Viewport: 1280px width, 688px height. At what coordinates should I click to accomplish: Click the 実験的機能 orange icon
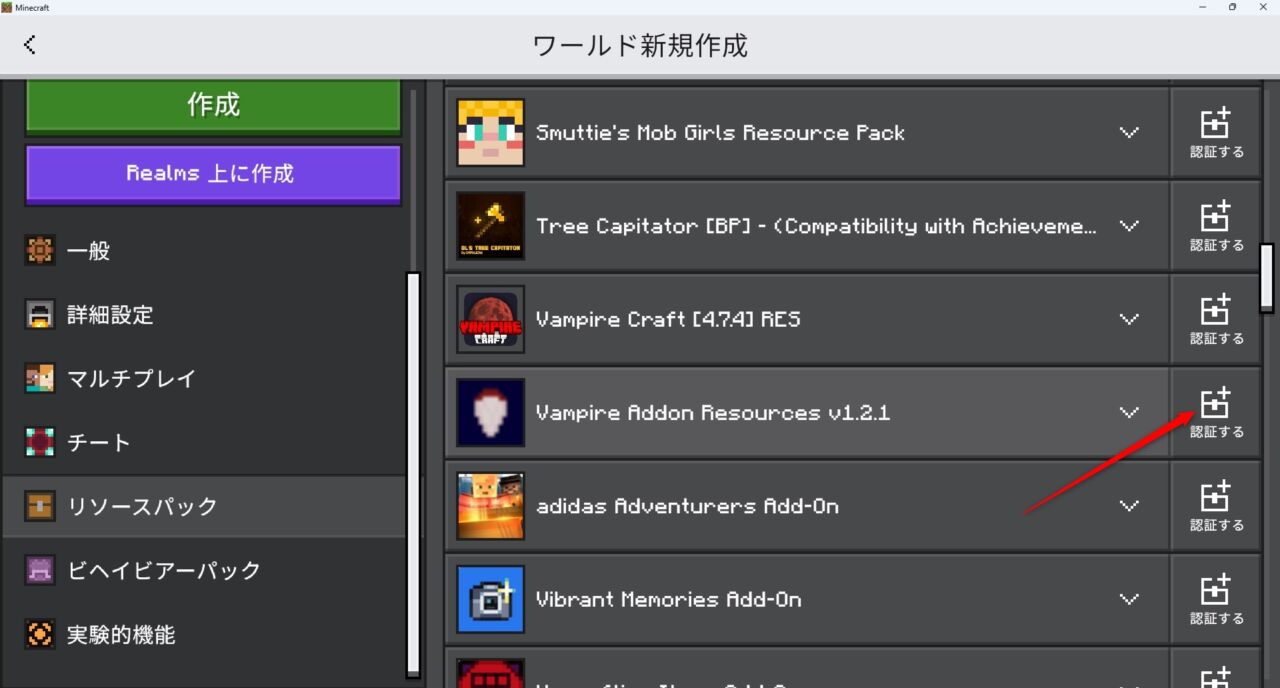[40, 635]
